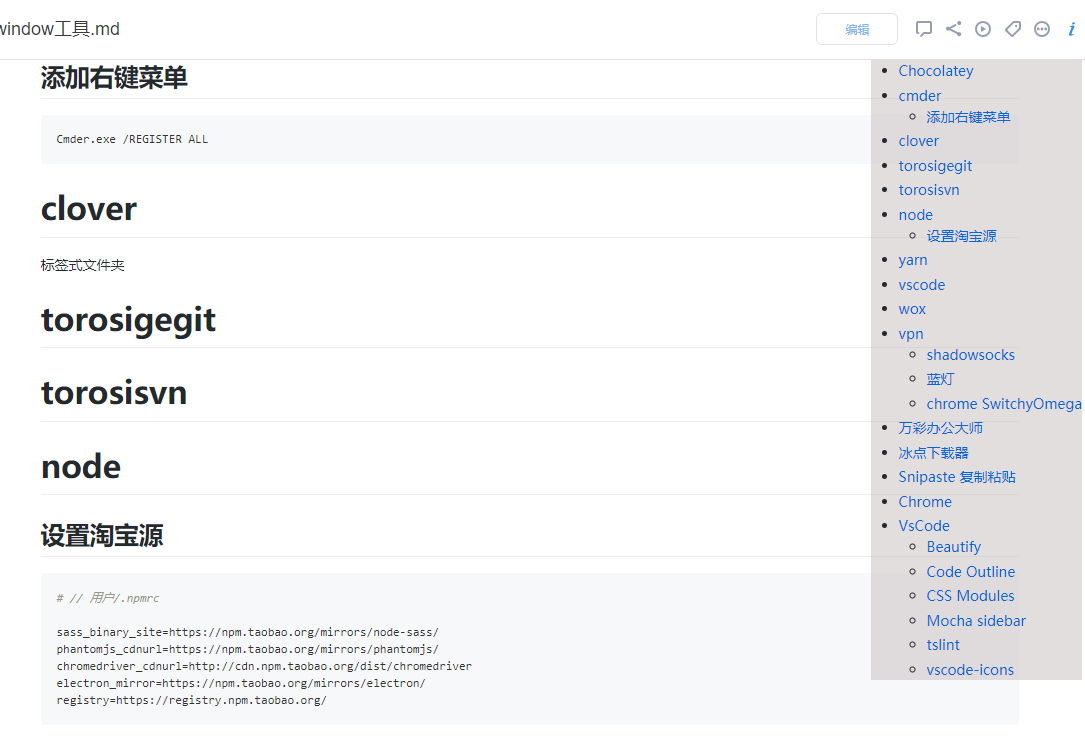Click the info icon at top right
The image size is (1085, 755).
pyautogui.click(x=1071, y=28)
